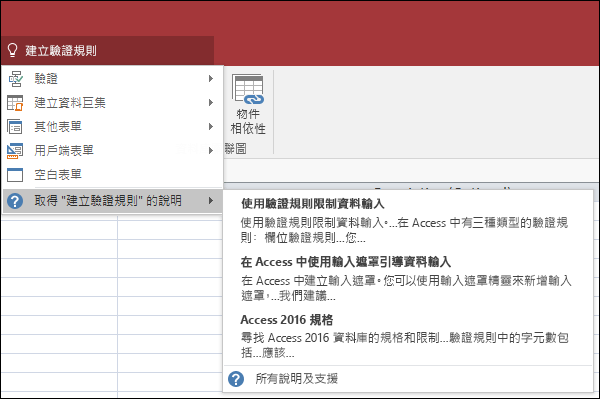Expand the 建立資料巨集 submenu arrow
Image resolution: width=600 pixels, height=399 pixels.
pos(211,103)
